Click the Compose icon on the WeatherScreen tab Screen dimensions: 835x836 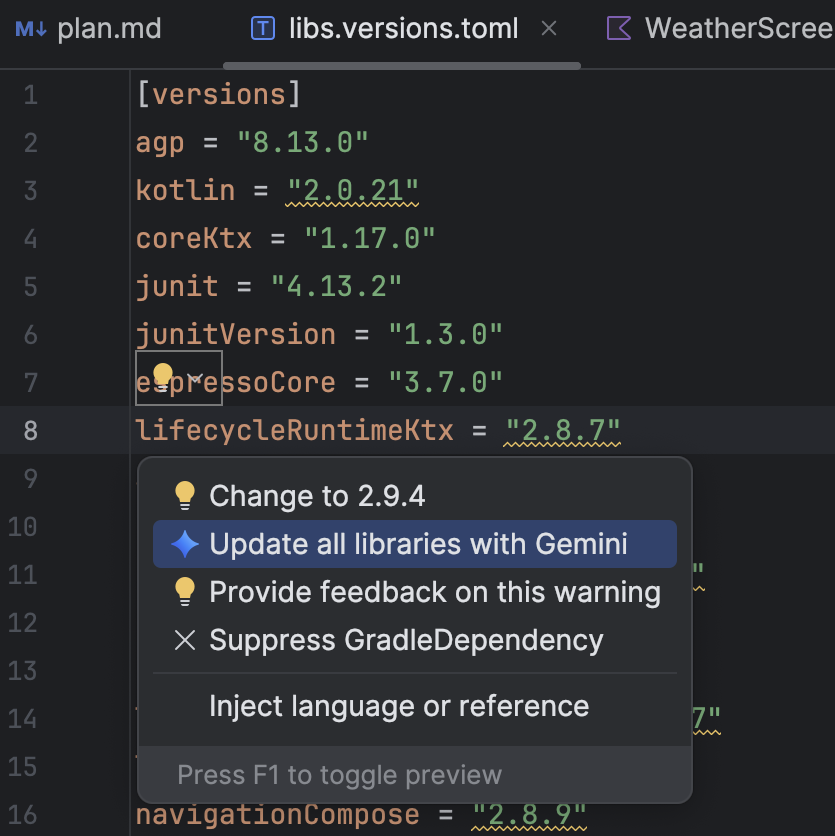click(619, 28)
